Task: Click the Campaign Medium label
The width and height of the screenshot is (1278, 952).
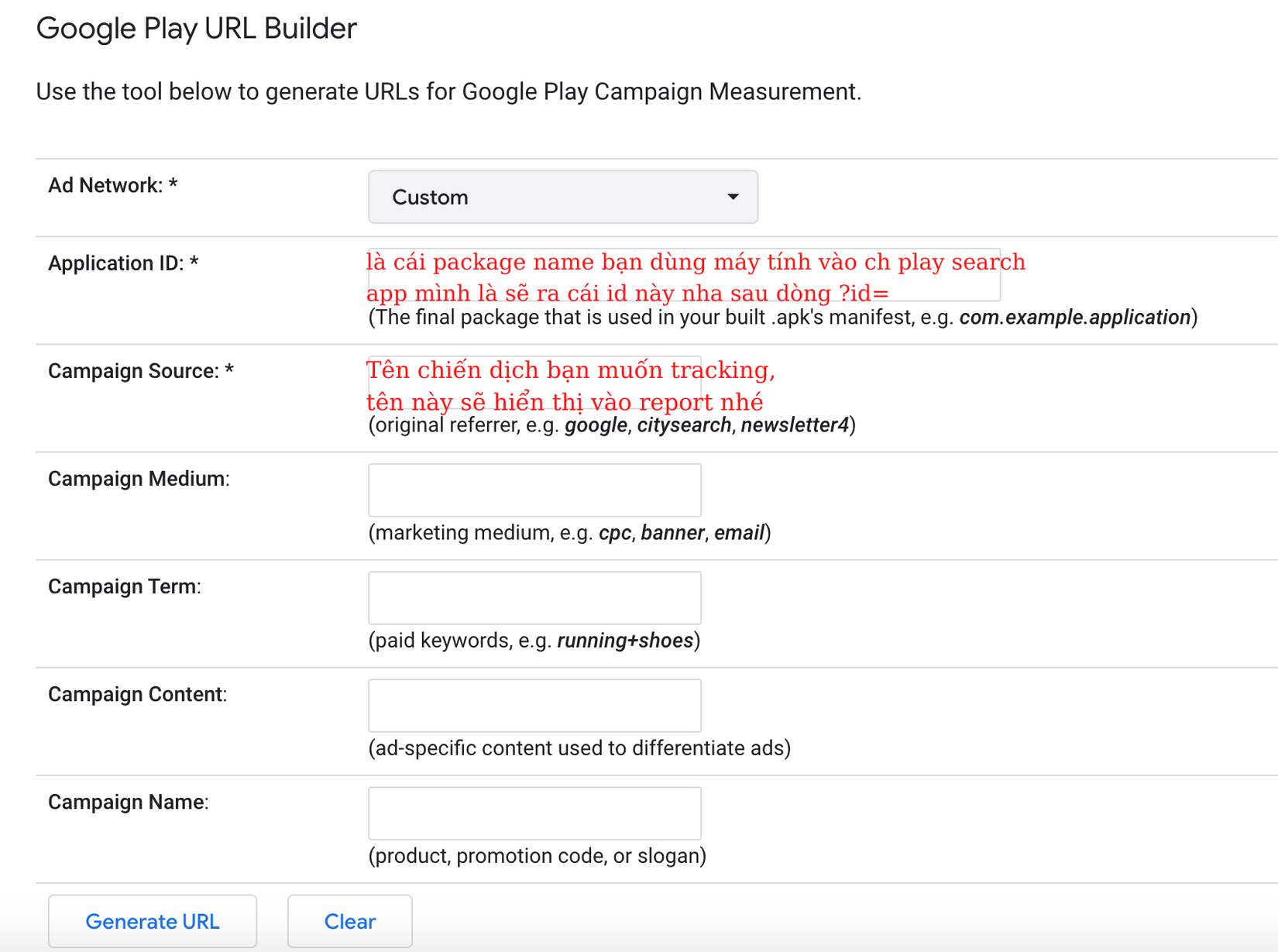Action: 139,479
